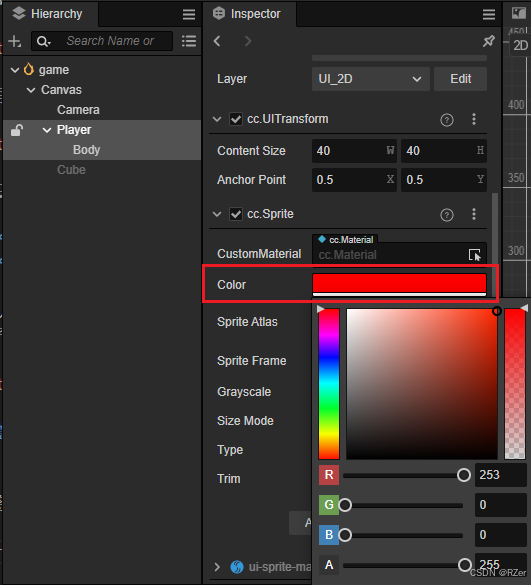Click the hue spectrum bar
531x585 pixels.
pyautogui.click(x=329, y=384)
